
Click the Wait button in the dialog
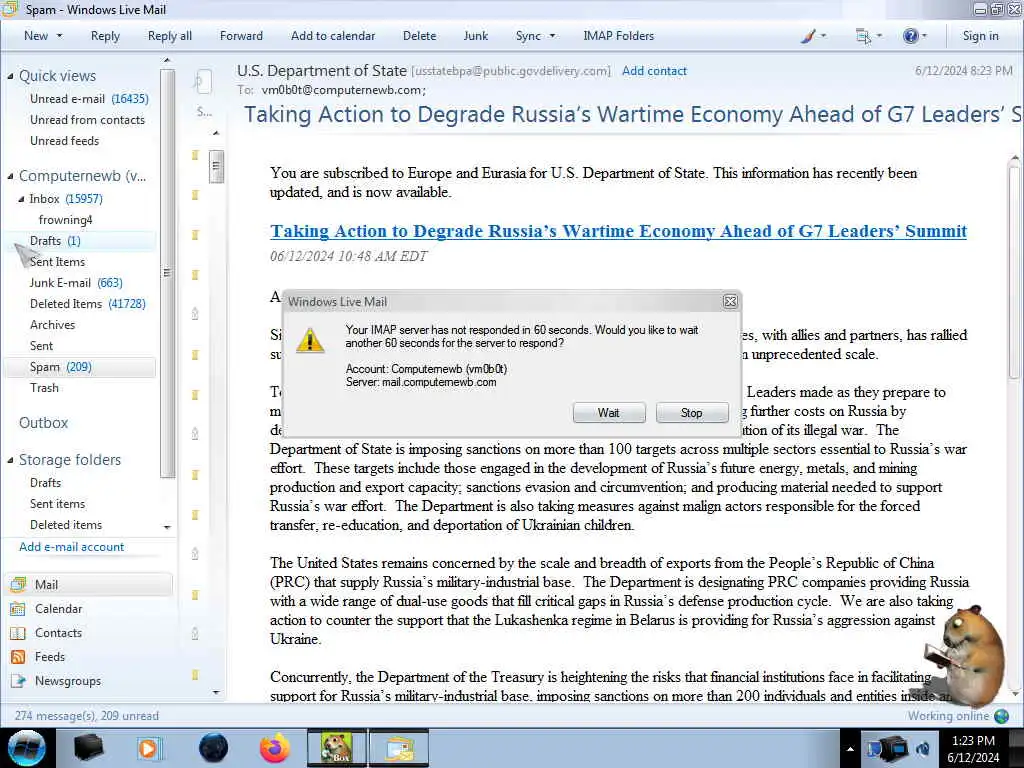(609, 413)
